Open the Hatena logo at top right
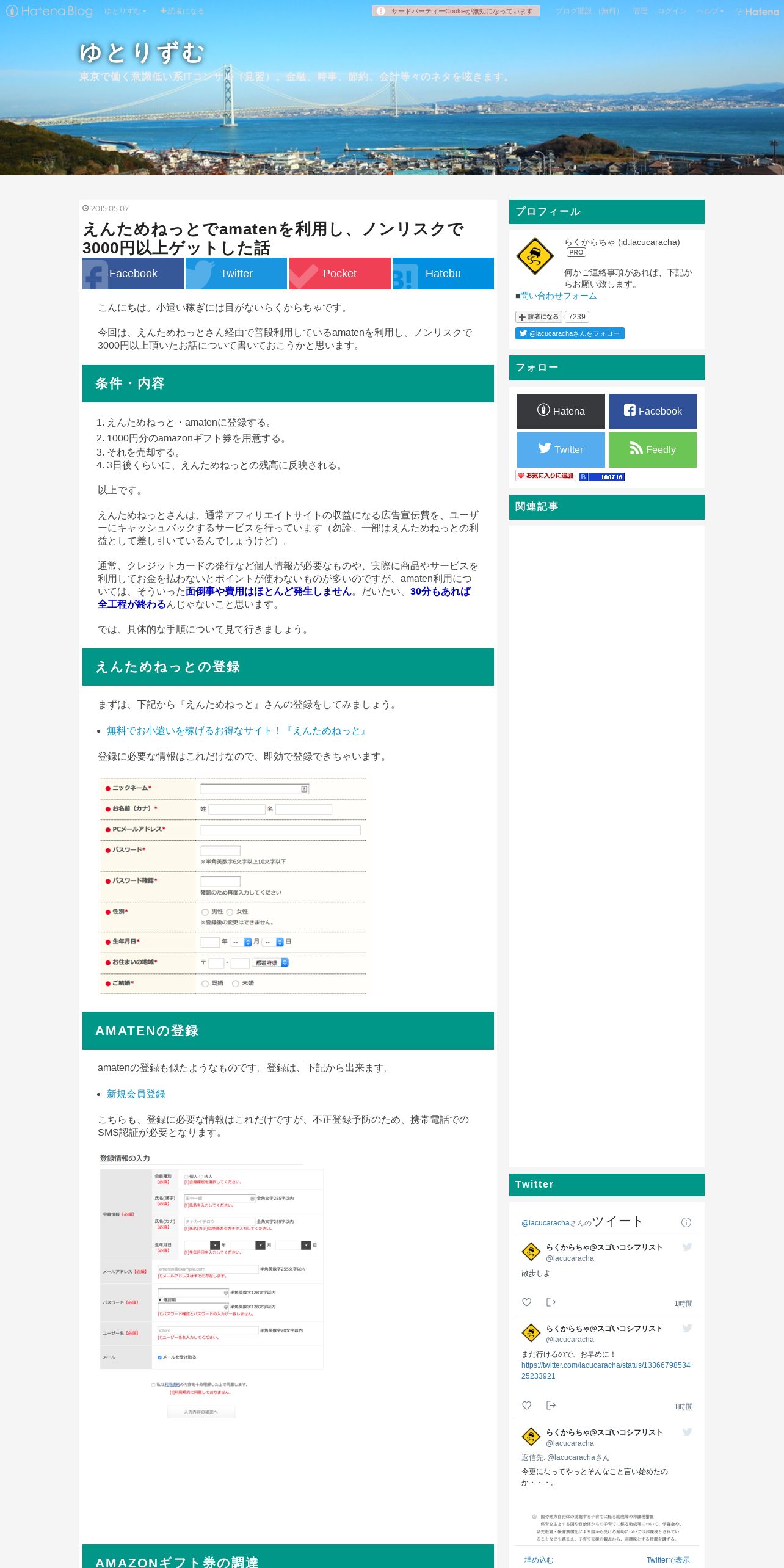Viewport: 784px width, 1568px height. 757,12
